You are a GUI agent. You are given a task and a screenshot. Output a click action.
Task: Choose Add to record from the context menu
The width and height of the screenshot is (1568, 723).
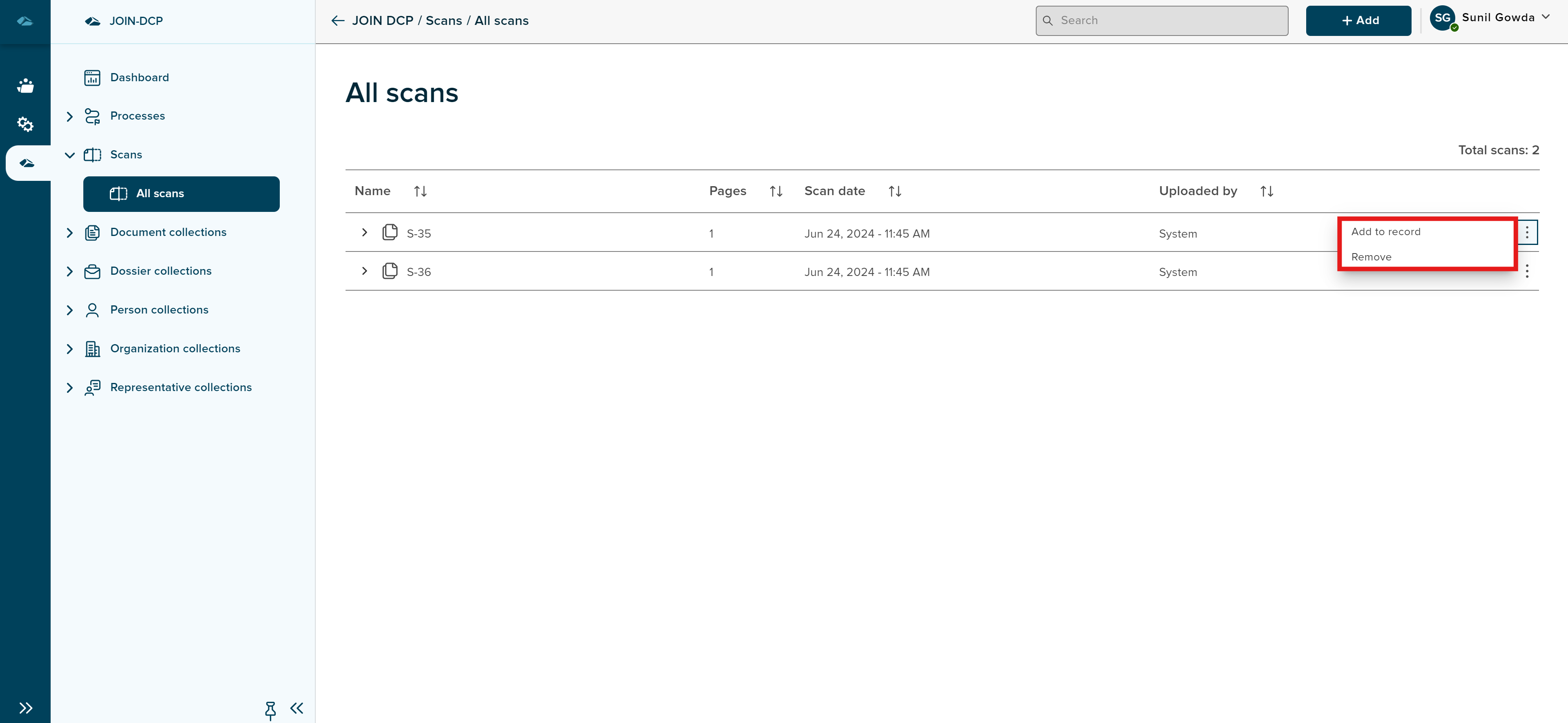click(x=1385, y=232)
